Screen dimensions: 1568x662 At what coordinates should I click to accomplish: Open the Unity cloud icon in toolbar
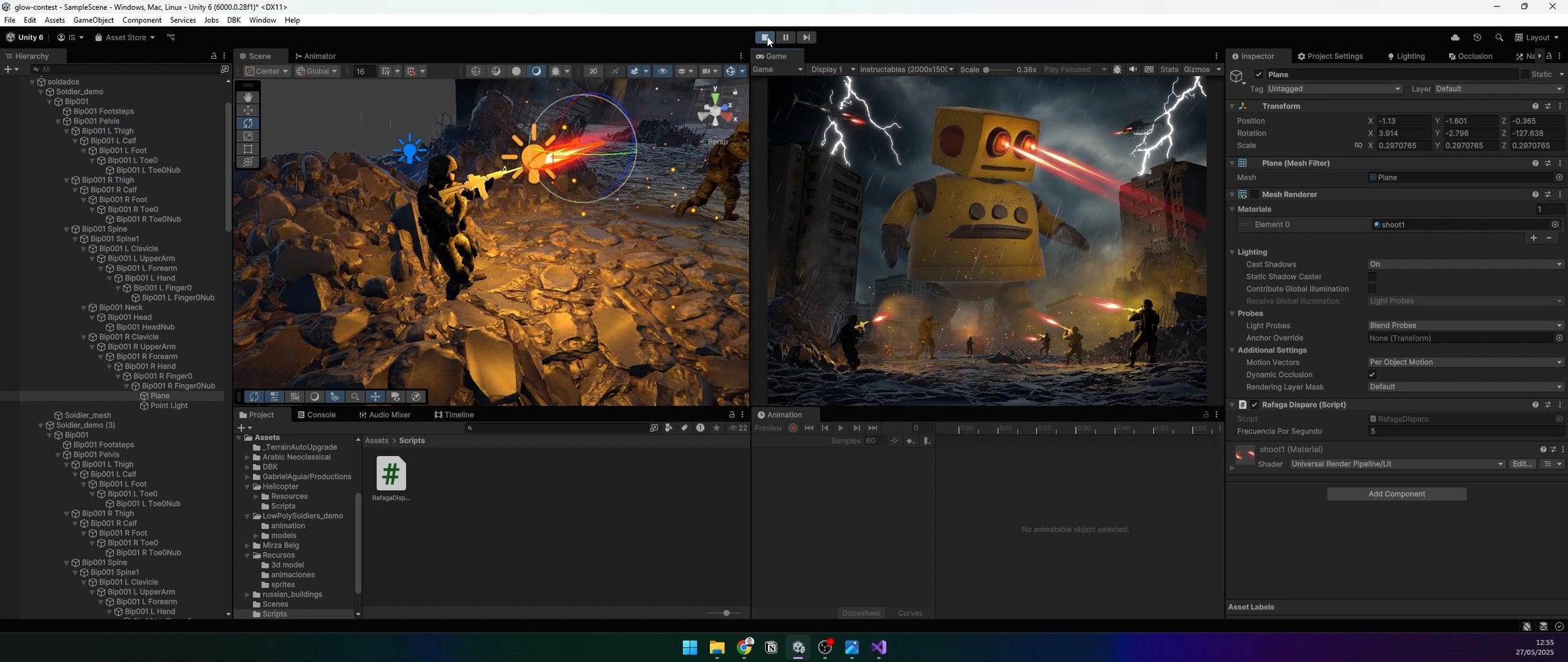pos(1455,37)
